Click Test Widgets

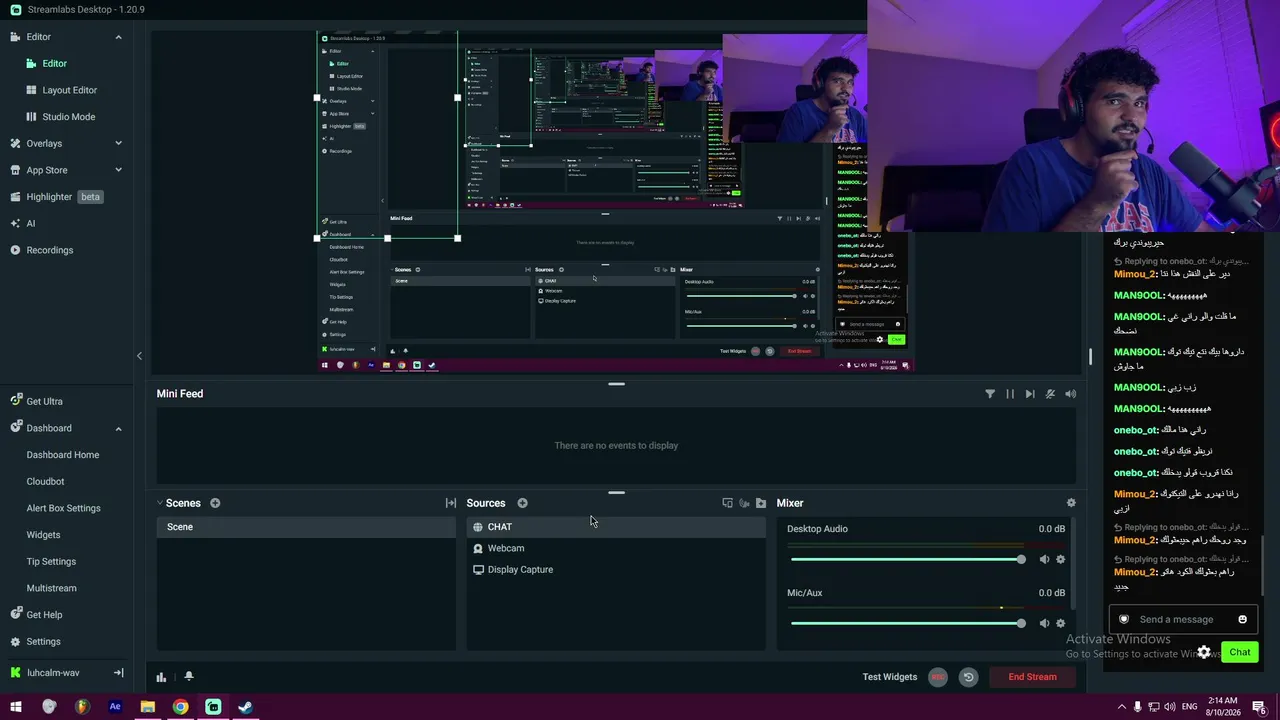[890, 677]
